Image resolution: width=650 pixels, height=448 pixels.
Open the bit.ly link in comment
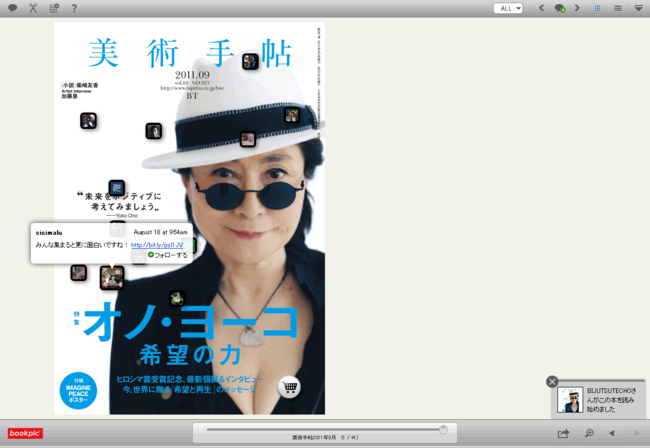(157, 245)
